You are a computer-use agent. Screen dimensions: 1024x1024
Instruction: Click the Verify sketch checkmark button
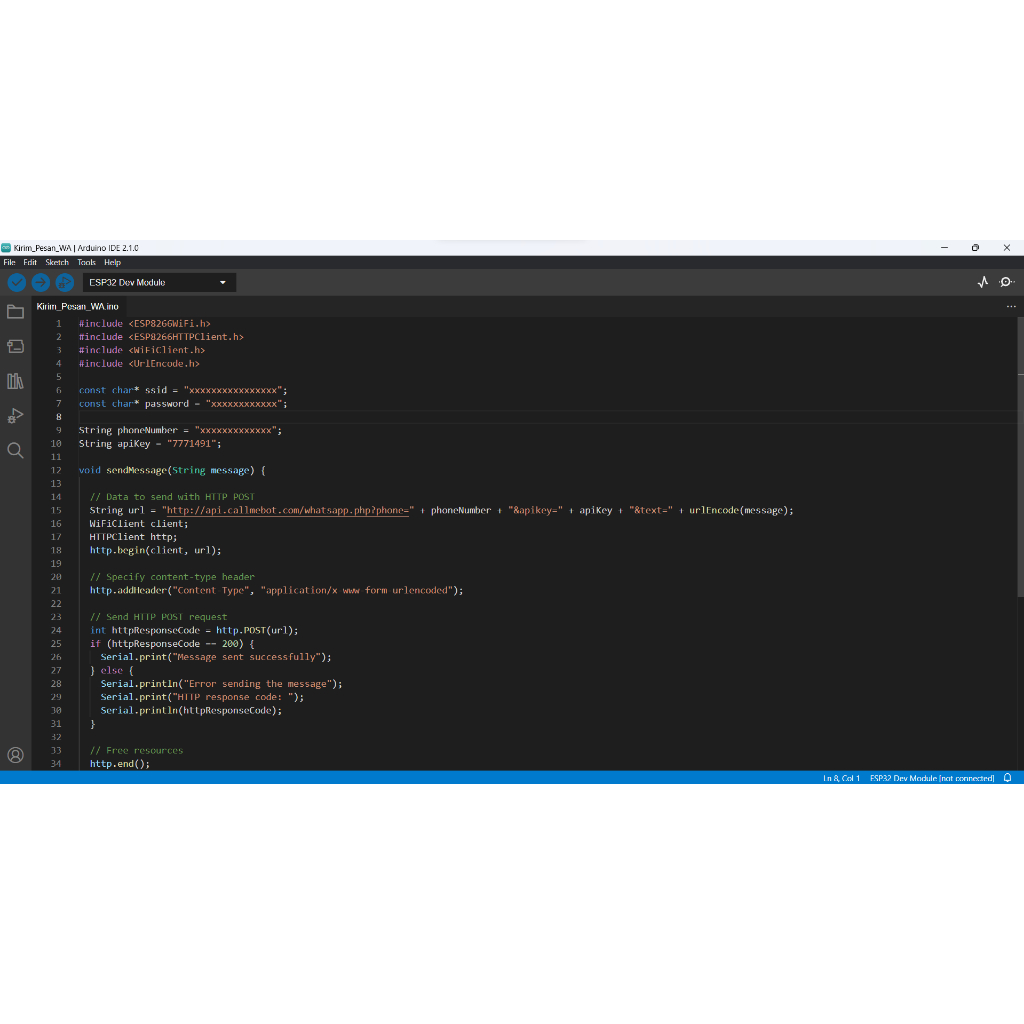17,282
